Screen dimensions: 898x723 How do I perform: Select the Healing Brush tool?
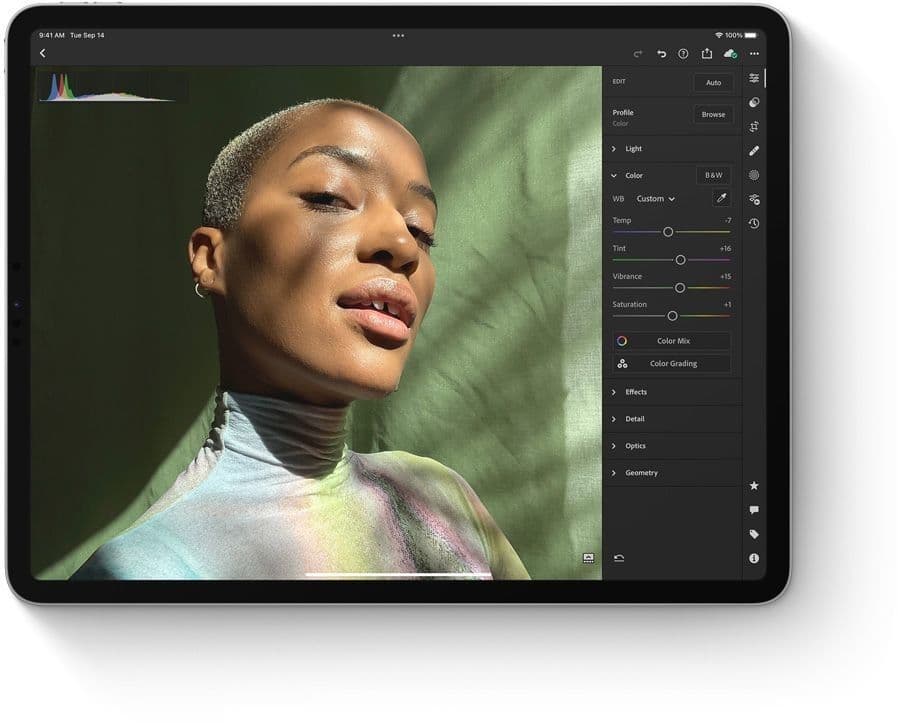pos(754,151)
